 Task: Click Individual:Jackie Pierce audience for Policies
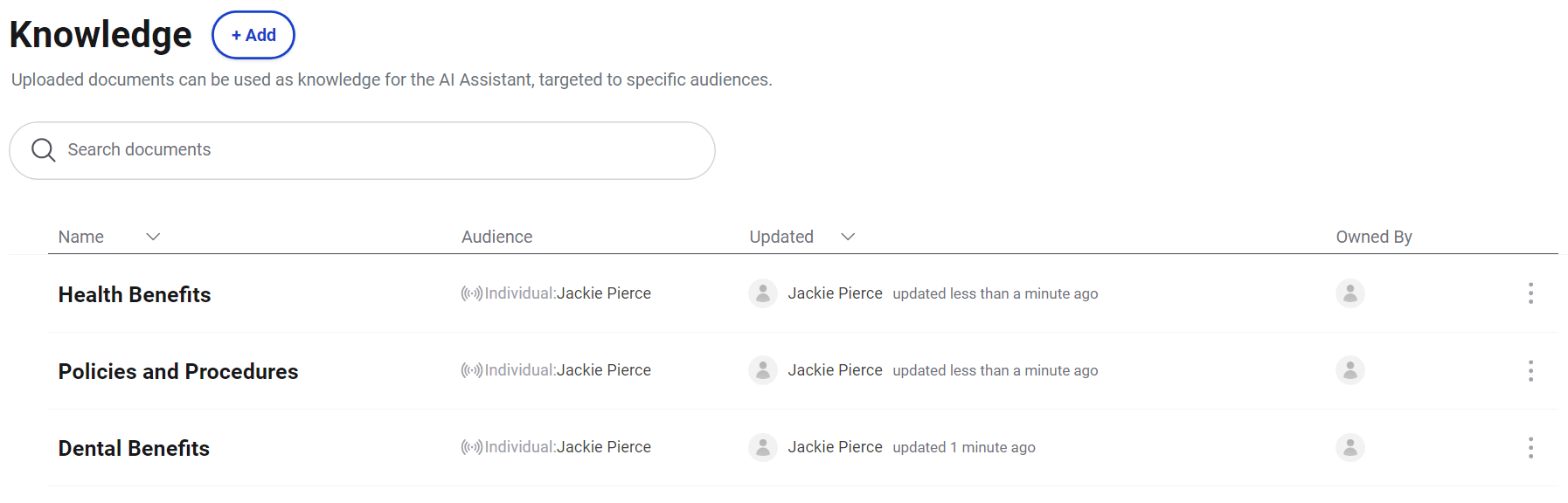[x=567, y=370]
